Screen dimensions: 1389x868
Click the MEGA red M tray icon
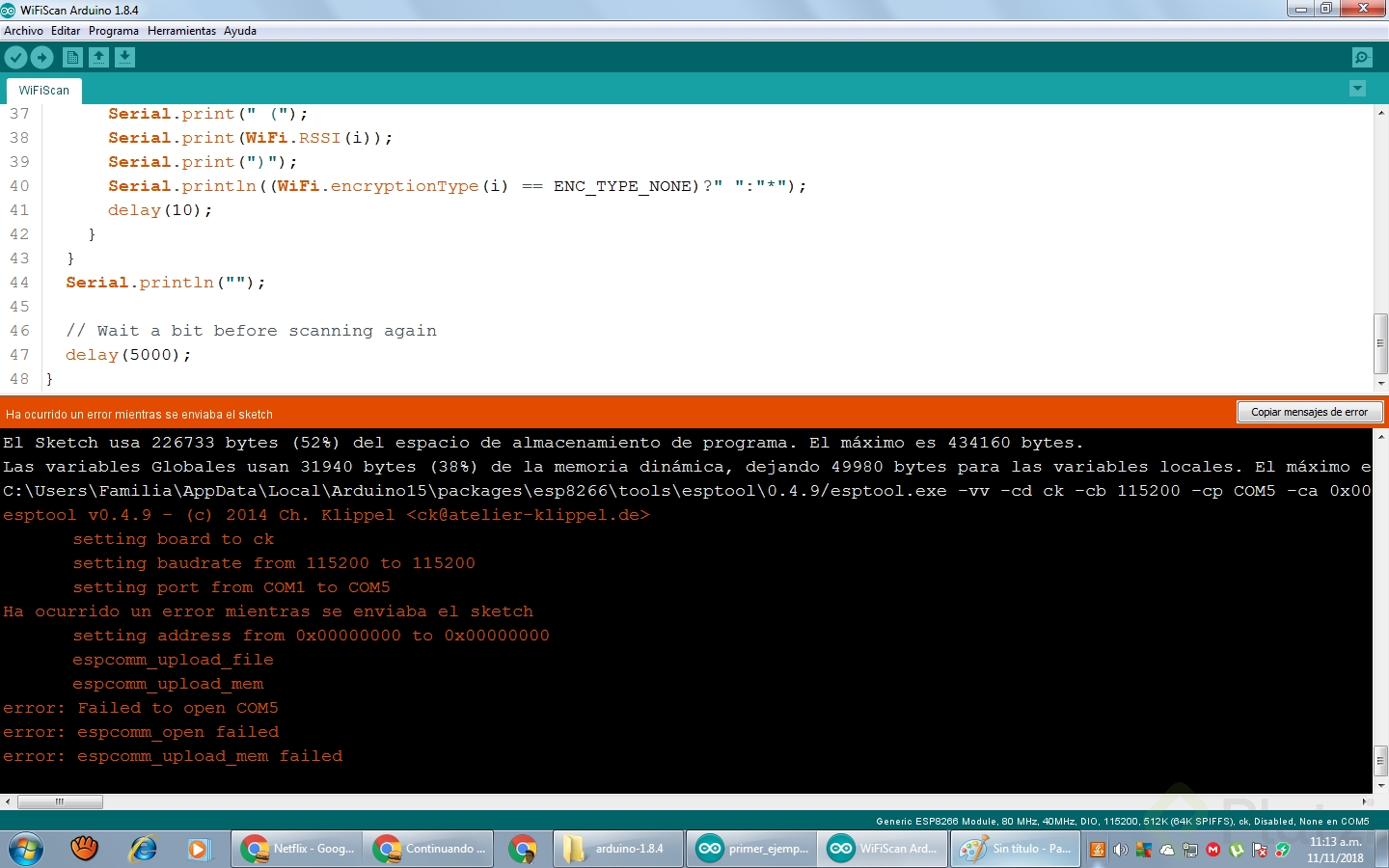click(x=1213, y=850)
